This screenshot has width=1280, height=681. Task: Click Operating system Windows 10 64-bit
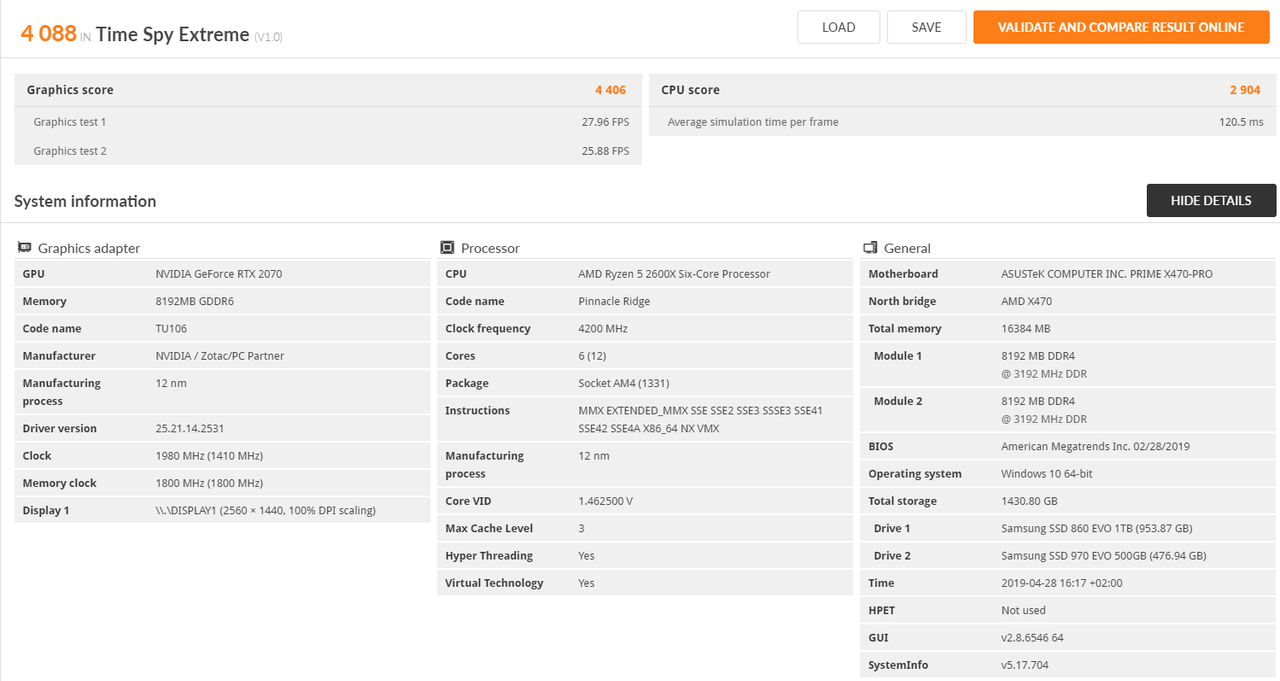[x=1047, y=474]
